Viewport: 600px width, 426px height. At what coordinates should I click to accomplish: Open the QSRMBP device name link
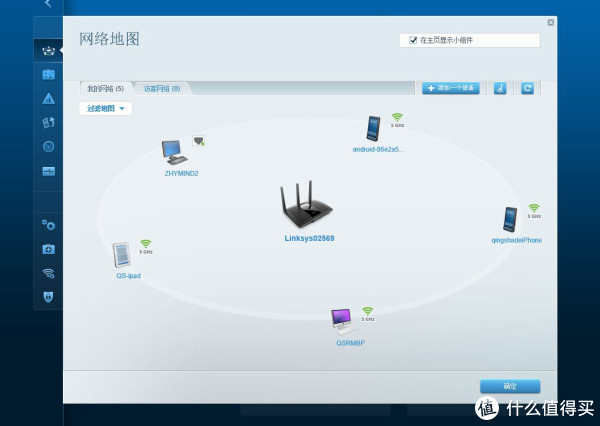pyautogui.click(x=351, y=343)
